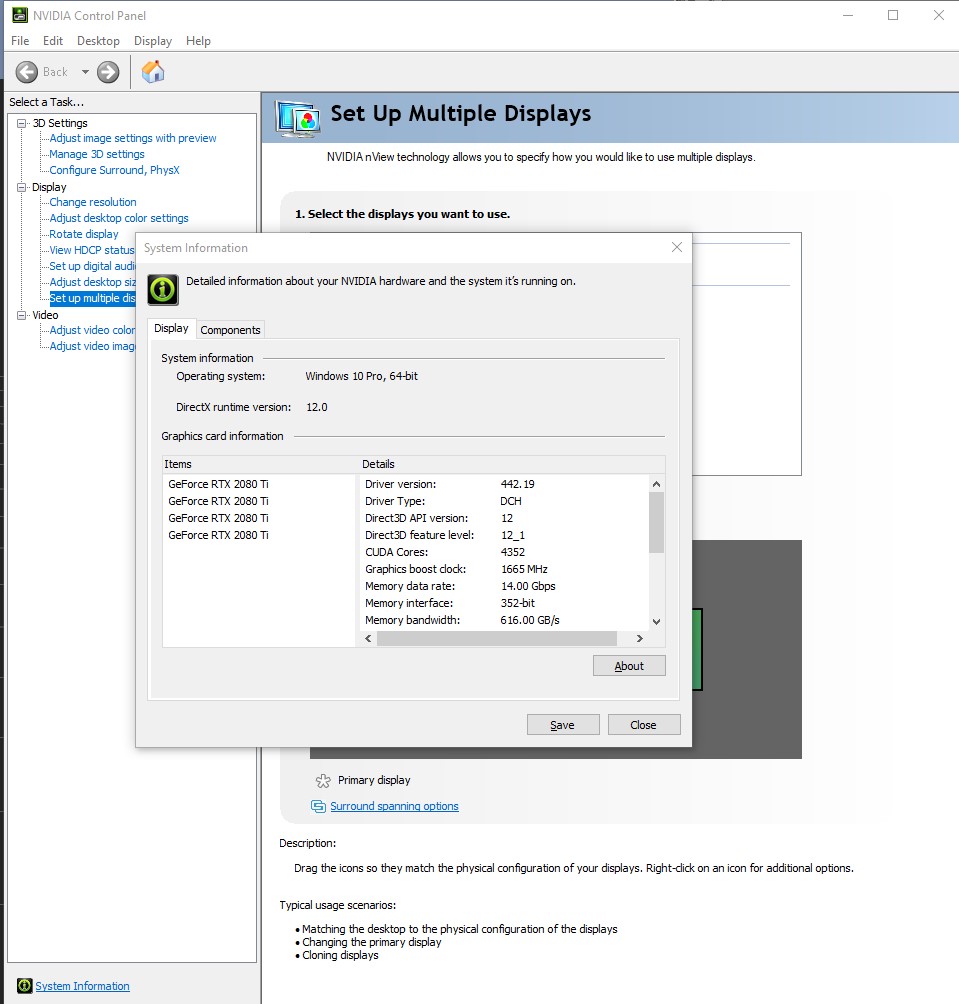Click the horizontal scroll left arrow
This screenshot has height=1004, width=959.
pos(368,638)
